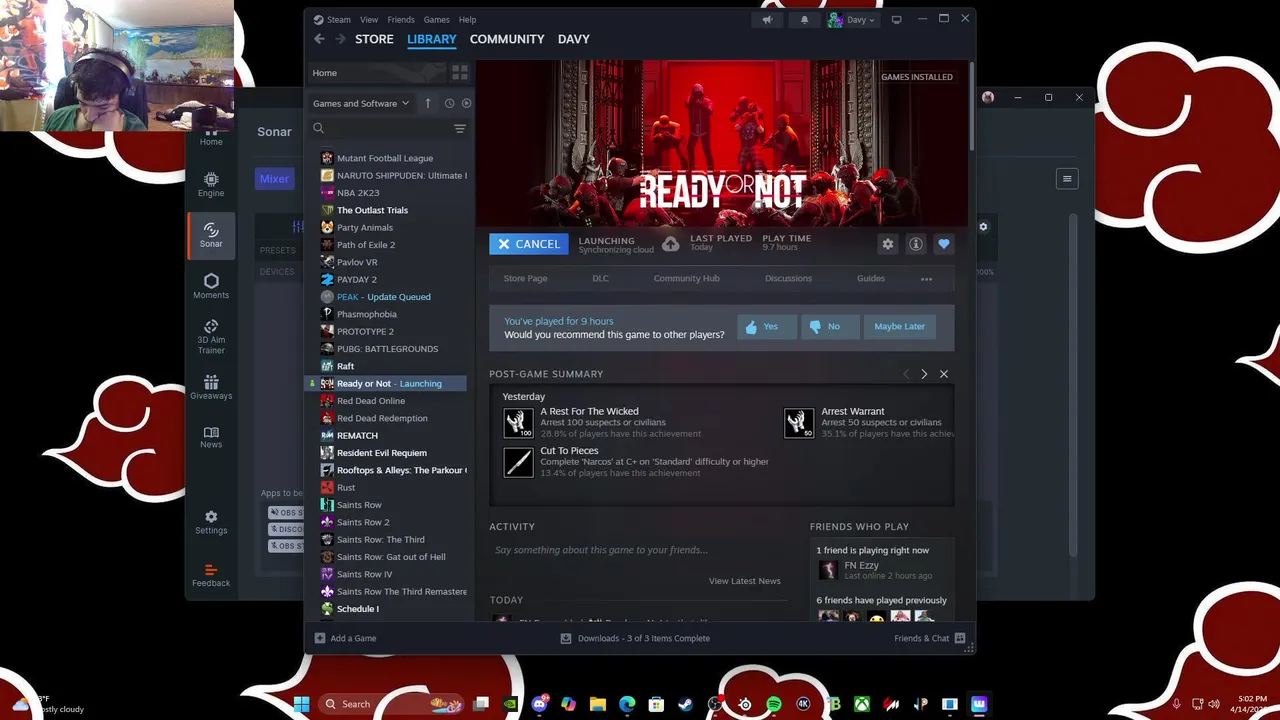
Task: Open Ready or Not Store Page link
Action: tap(525, 278)
